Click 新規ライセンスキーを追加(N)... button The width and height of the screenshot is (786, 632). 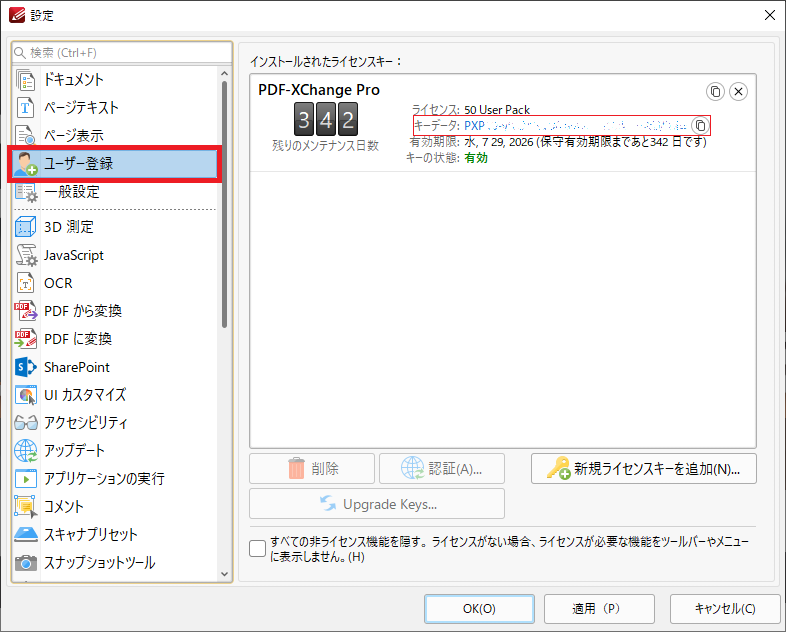(x=644, y=469)
